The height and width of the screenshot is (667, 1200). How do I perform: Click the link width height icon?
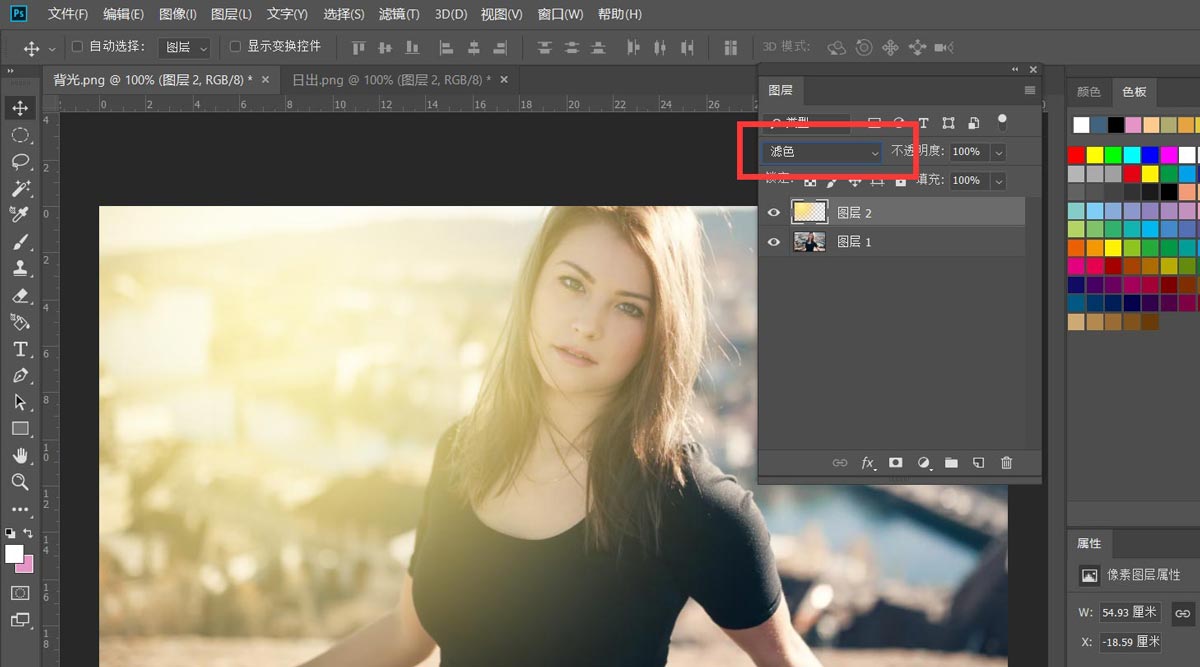pos(1183,612)
